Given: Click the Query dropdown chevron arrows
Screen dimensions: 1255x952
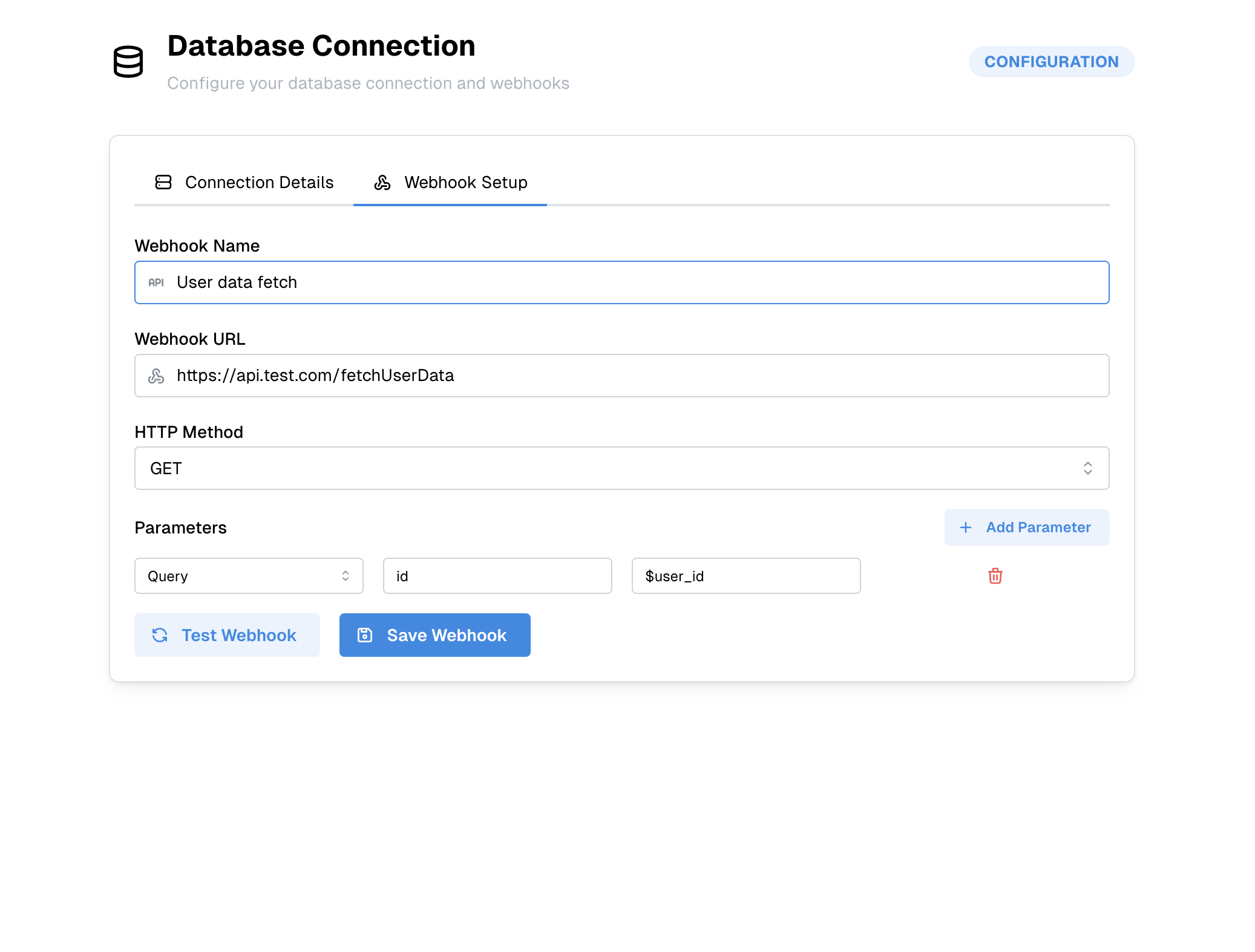Looking at the screenshot, I should 346,576.
